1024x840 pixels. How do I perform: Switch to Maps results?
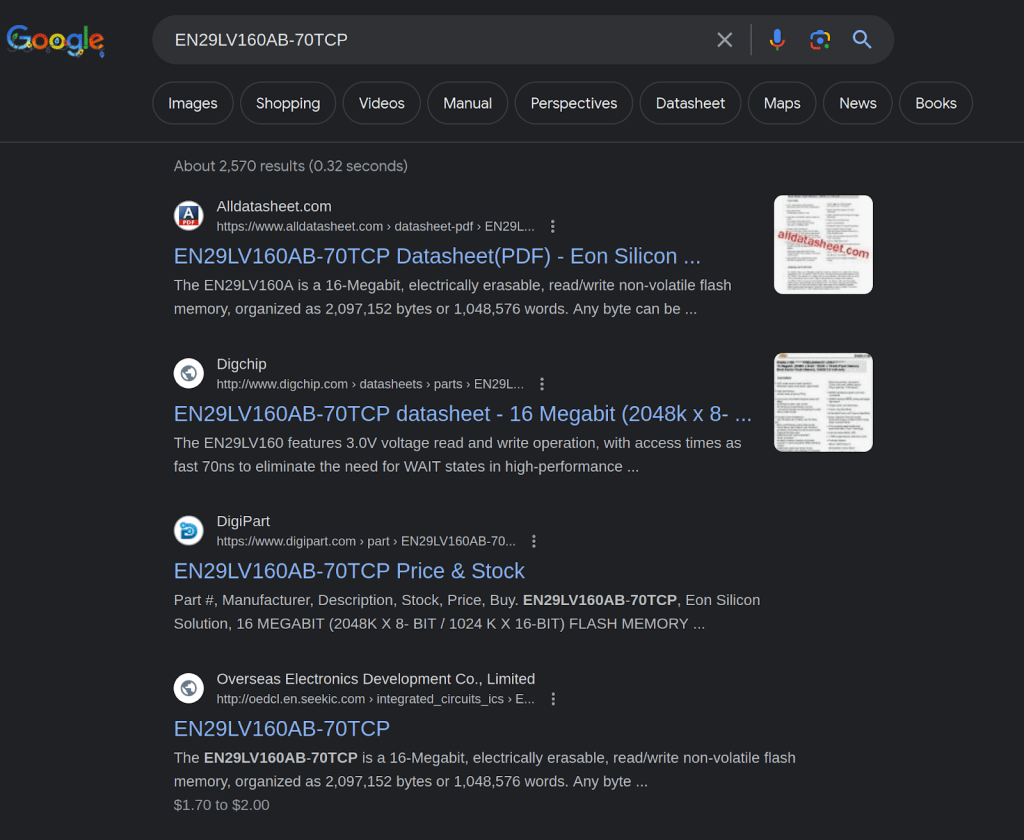pyautogui.click(x=782, y=103)
